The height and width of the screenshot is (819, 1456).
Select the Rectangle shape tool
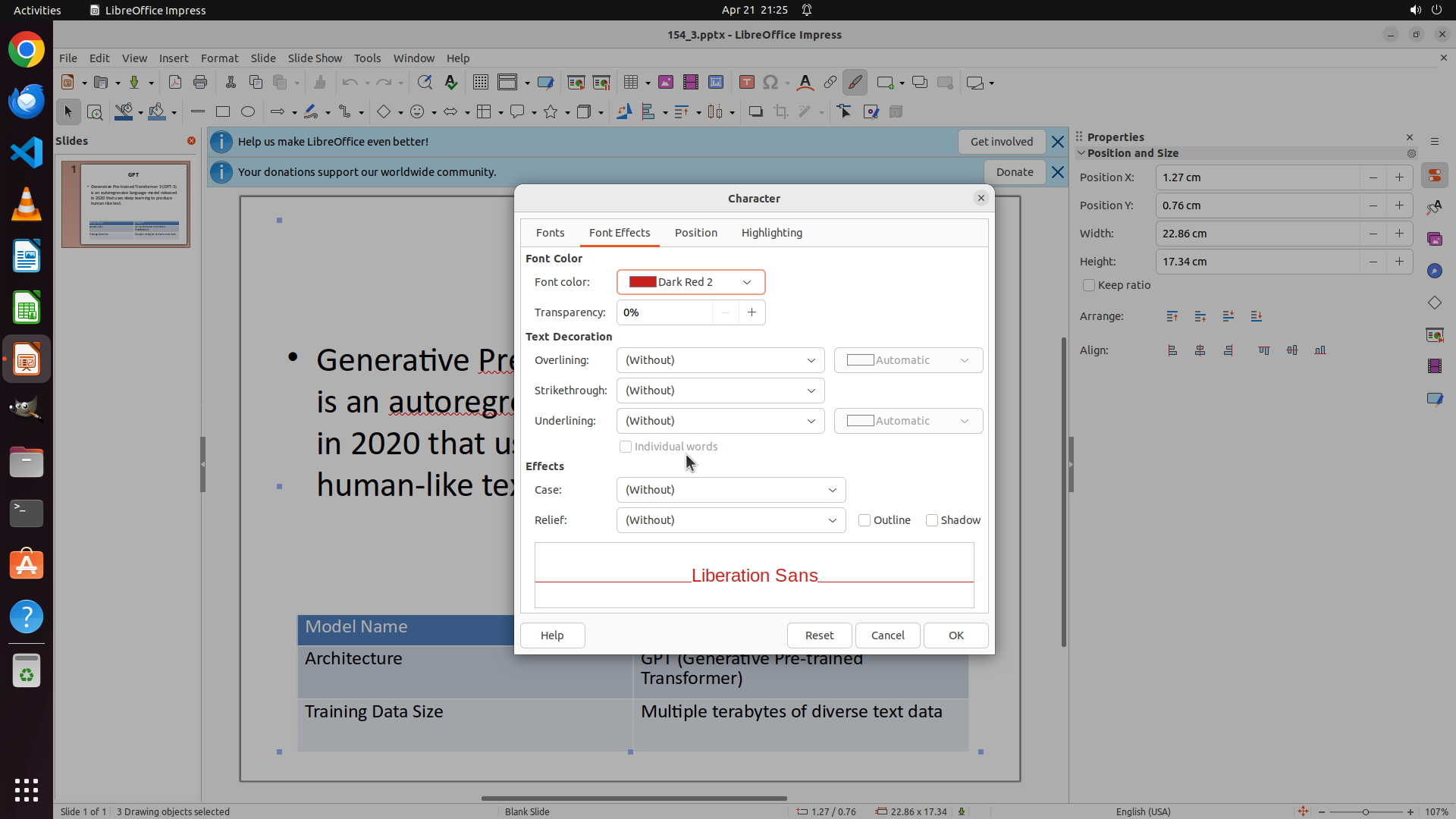point(223,112)
